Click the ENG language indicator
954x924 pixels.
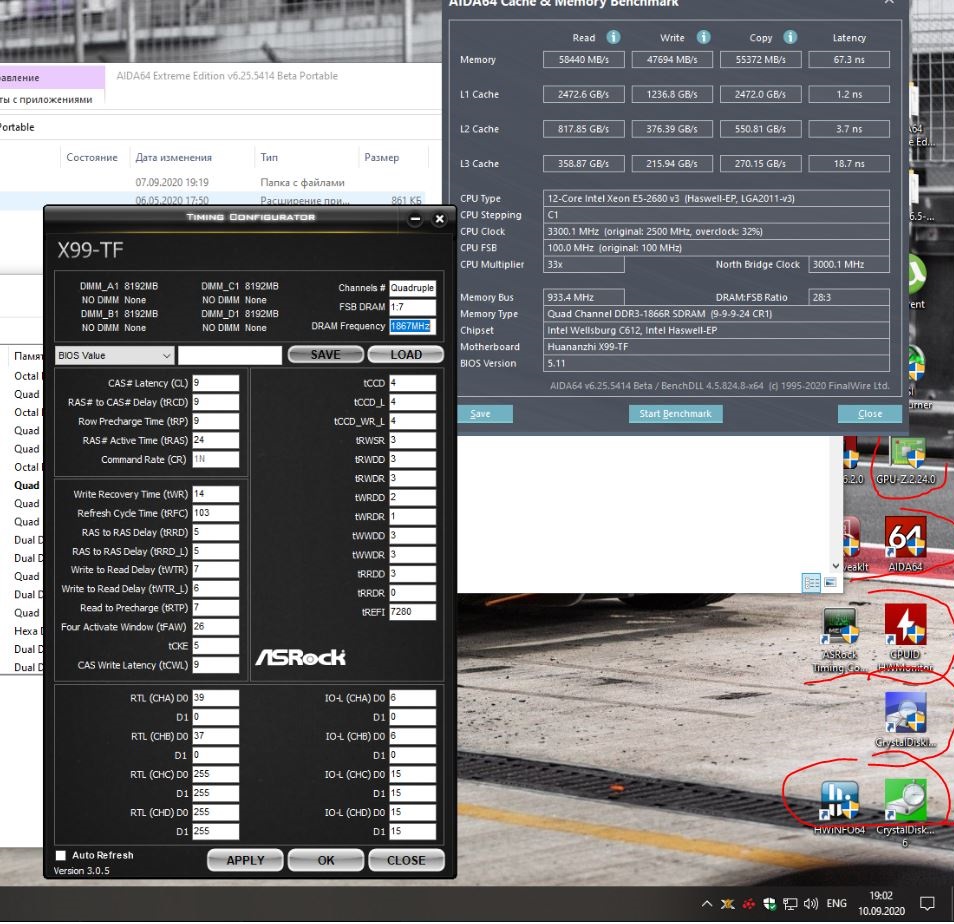tap(837, 904)
